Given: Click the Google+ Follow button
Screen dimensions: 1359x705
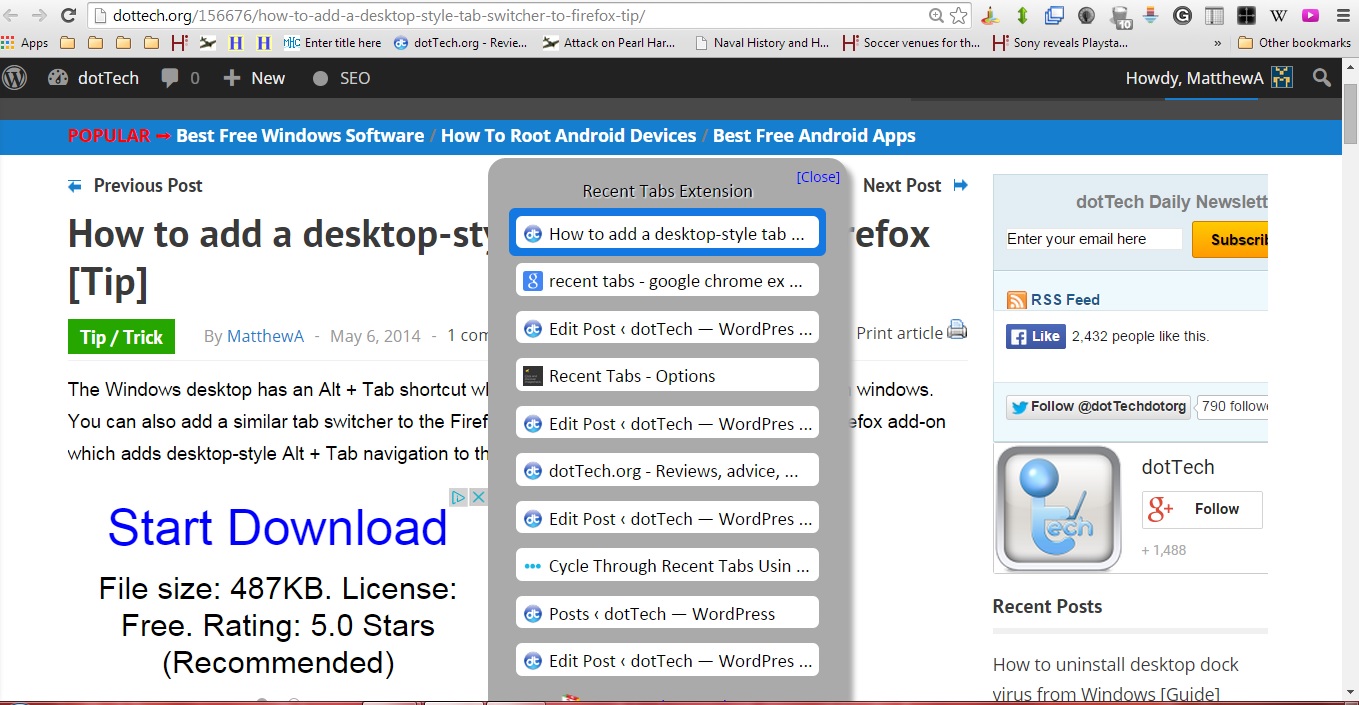Looking at the screenshot, I should (x=1202, y=509).
